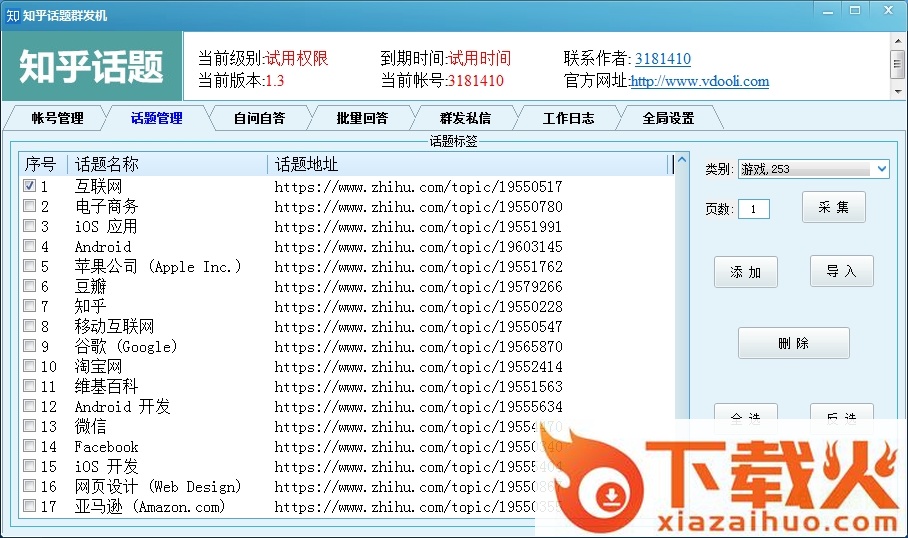The width and height of the screenshot is (908, 538).
Task: Select the checkbox for row 13 微信
Action: coord(30,426)
